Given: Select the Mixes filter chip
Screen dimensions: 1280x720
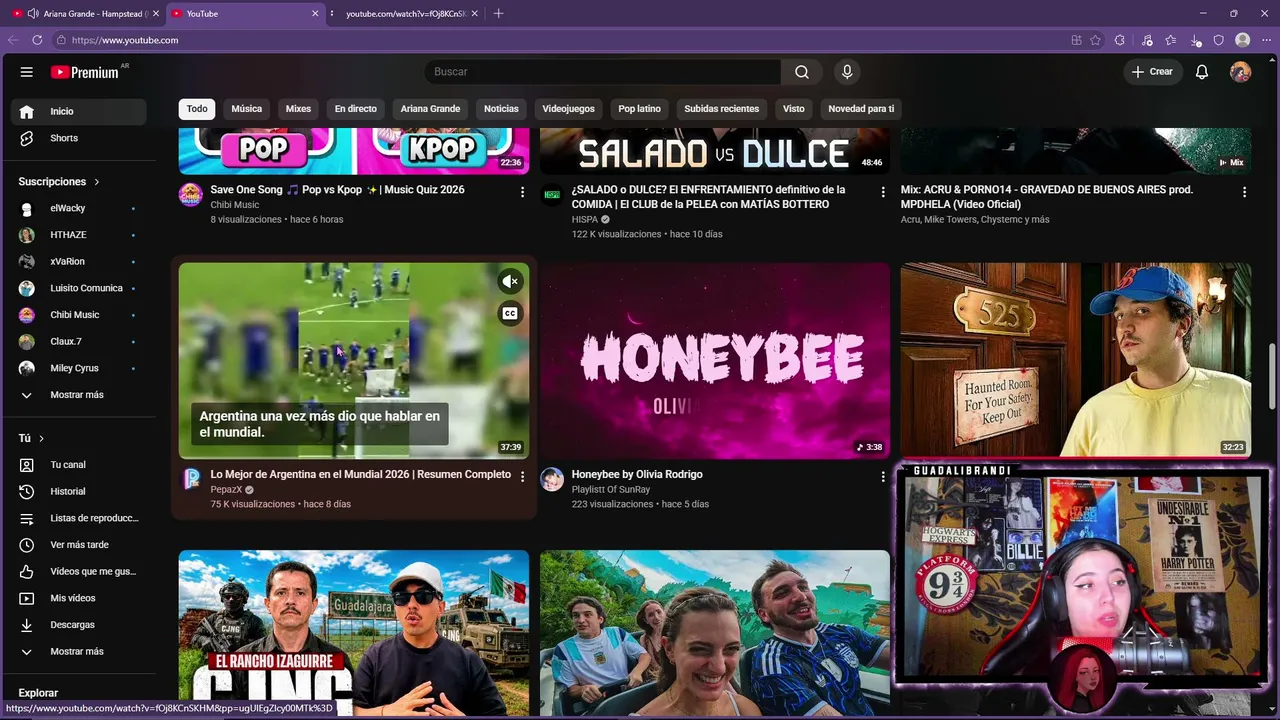Looking at the screenshot, I should point(298,109).
